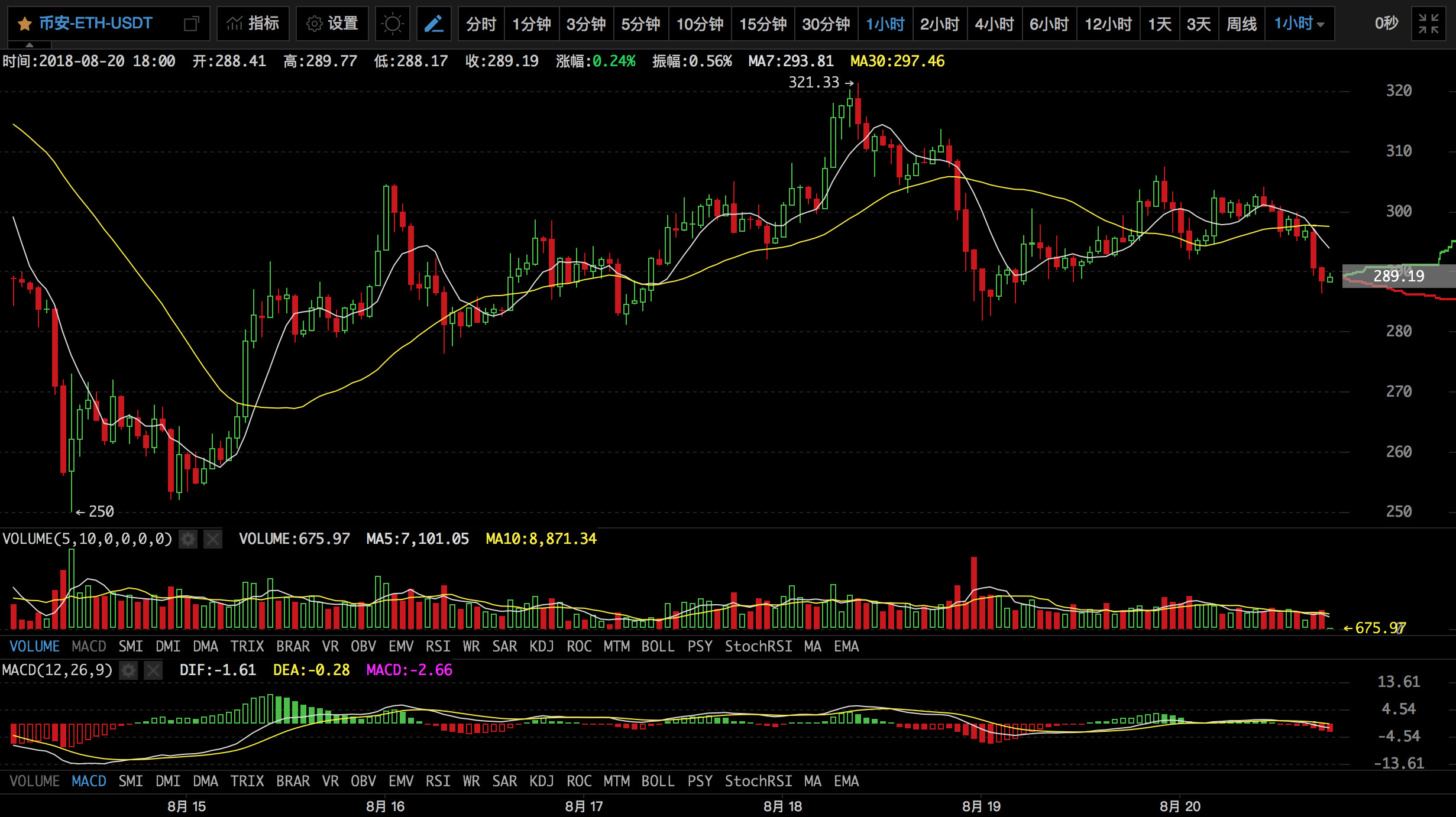Select the 1小时 interval tab
The height and width of the screenshot is (817, 1456).
pos(885,24)
